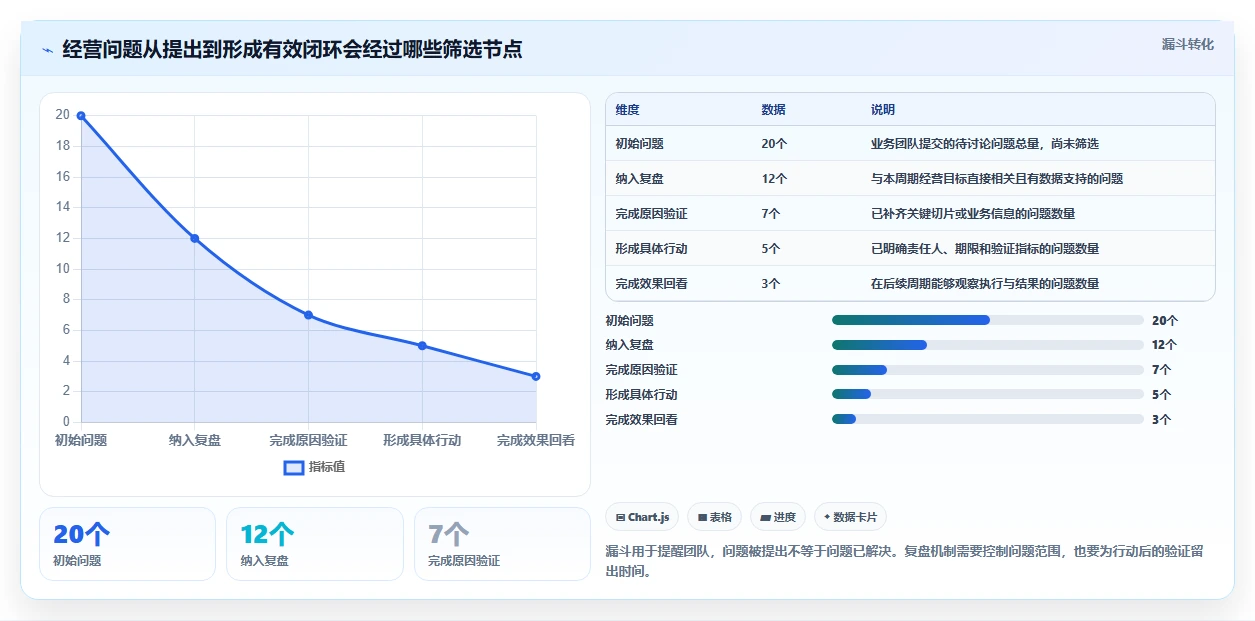Click the 完成效果回看 x-axis label
Viewport: 1255px width, 621px height.
[536, 440]
